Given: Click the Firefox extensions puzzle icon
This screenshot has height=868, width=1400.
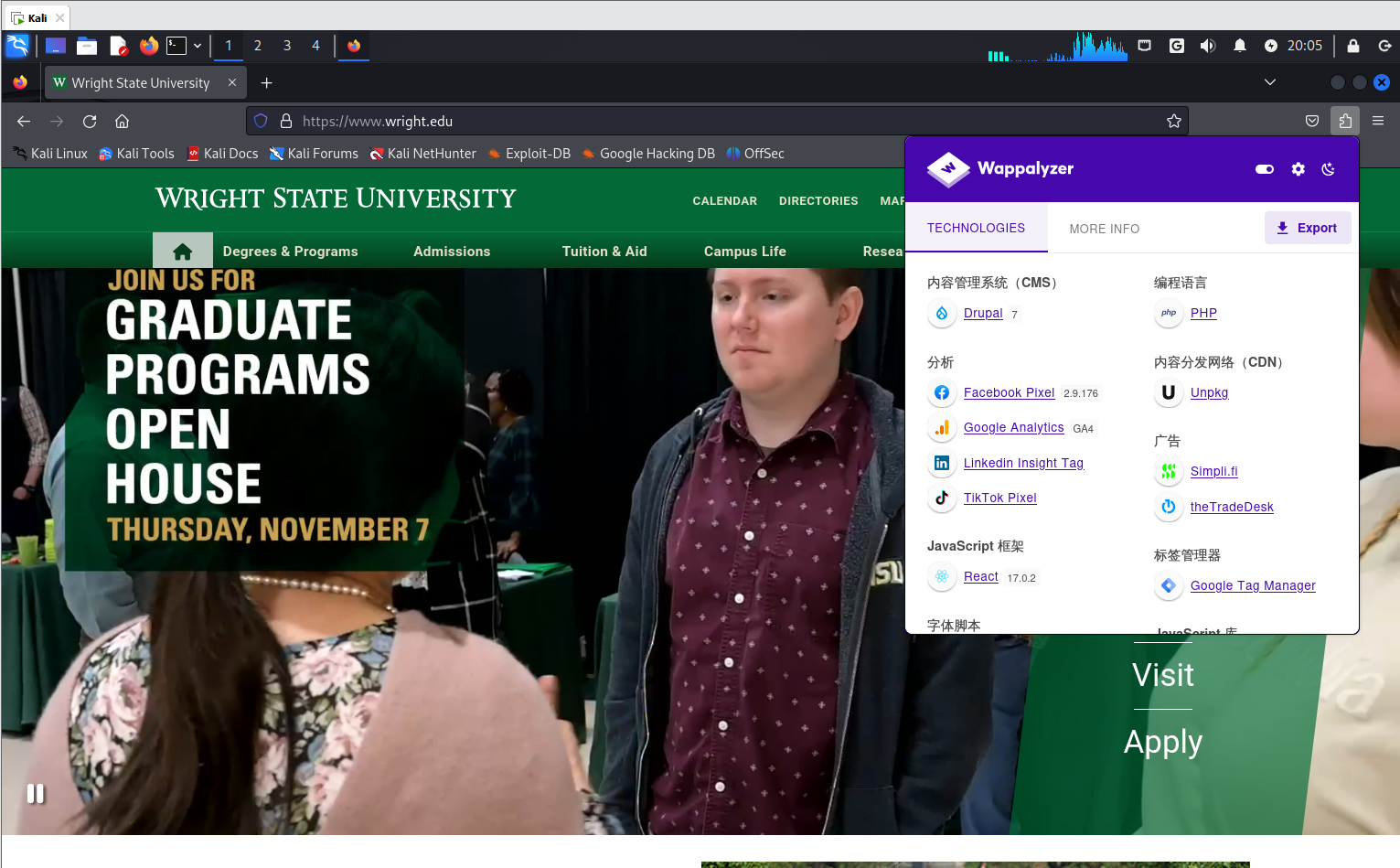Looking at the screenshot, I should point(1344,121).
